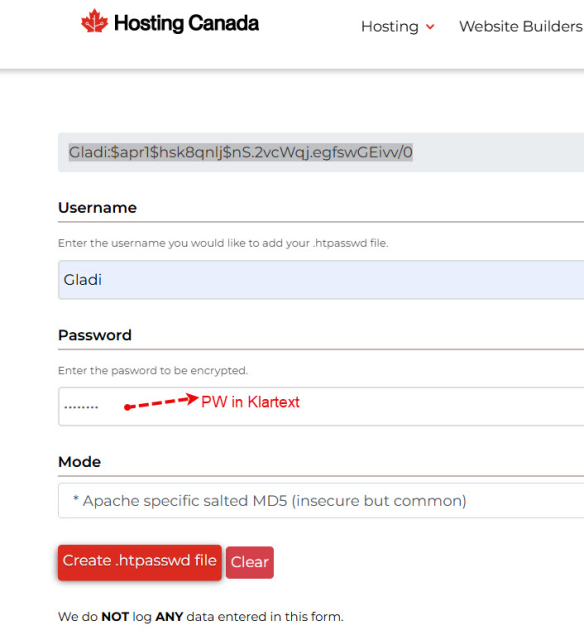Click the red maple leaf logo icon
Screen dimensions: 584x640
[95, 21]
